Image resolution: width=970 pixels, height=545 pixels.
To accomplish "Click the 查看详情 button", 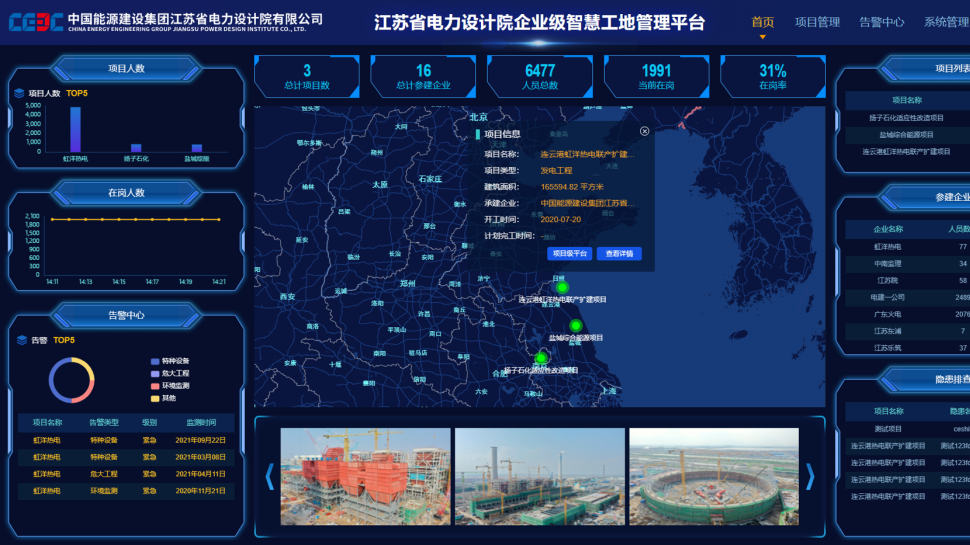I will pos(619,254).
